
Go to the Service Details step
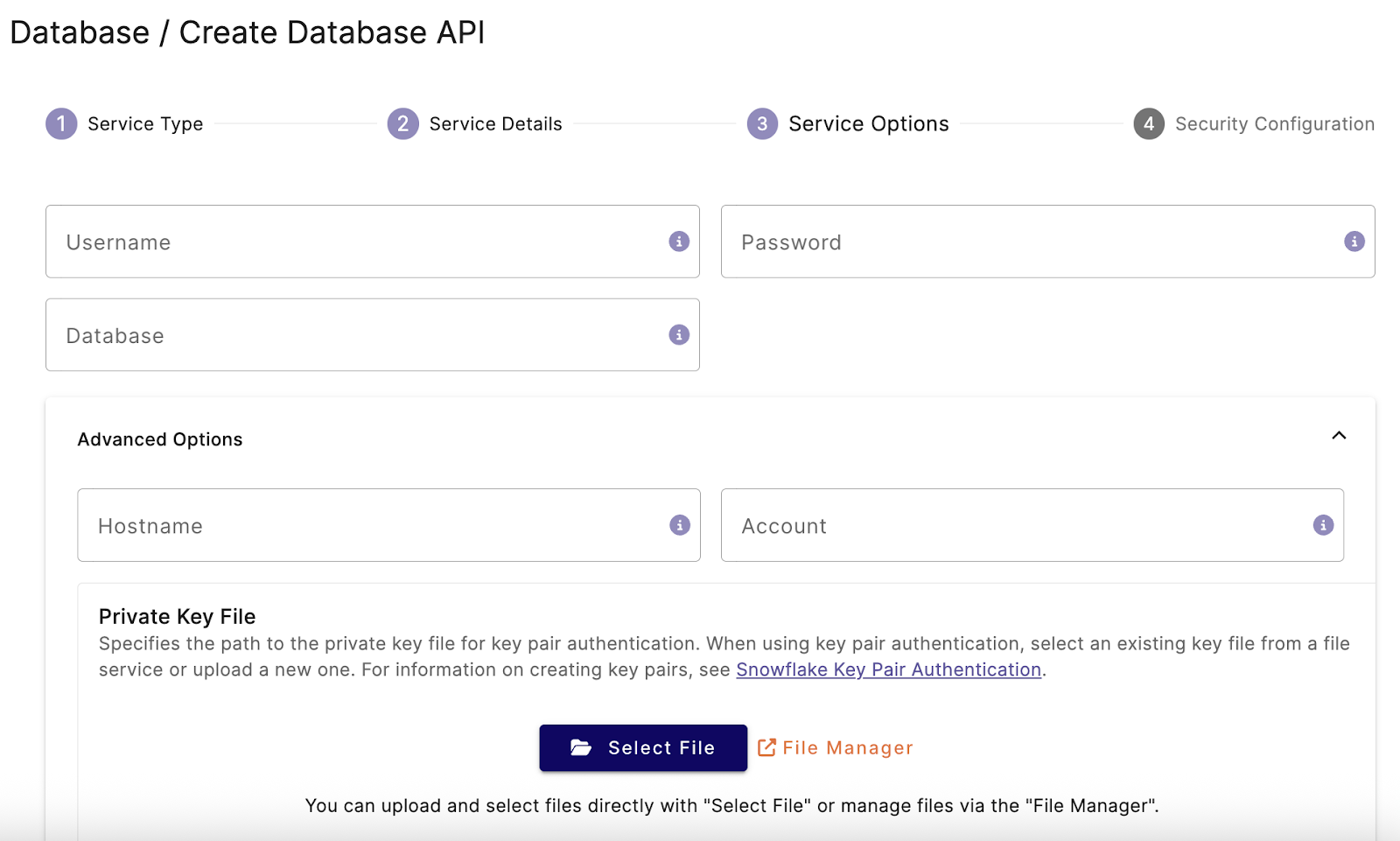tap(495, 124)
